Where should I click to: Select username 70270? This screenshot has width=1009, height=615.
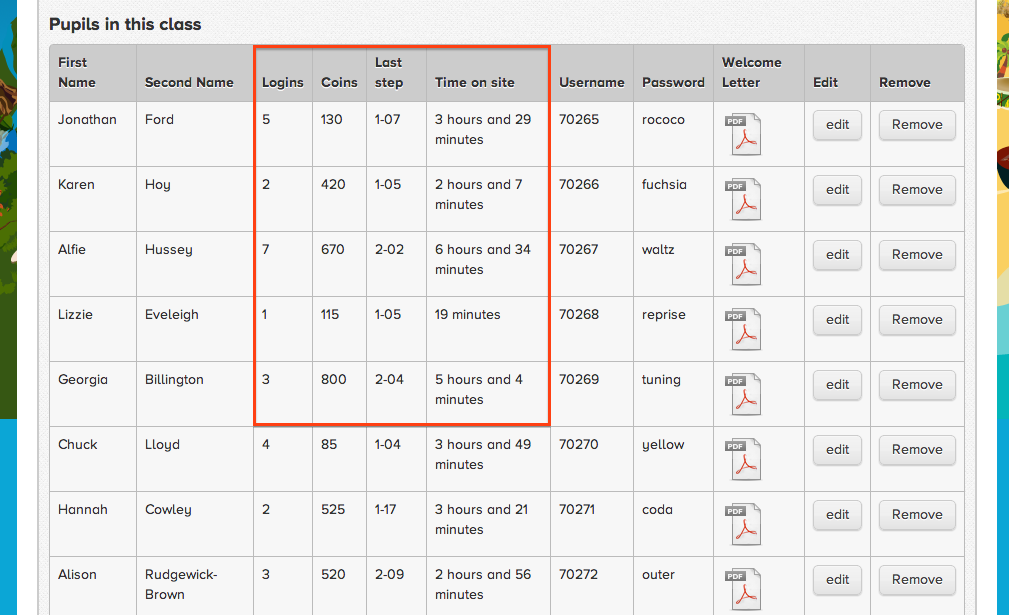(579, 445)
